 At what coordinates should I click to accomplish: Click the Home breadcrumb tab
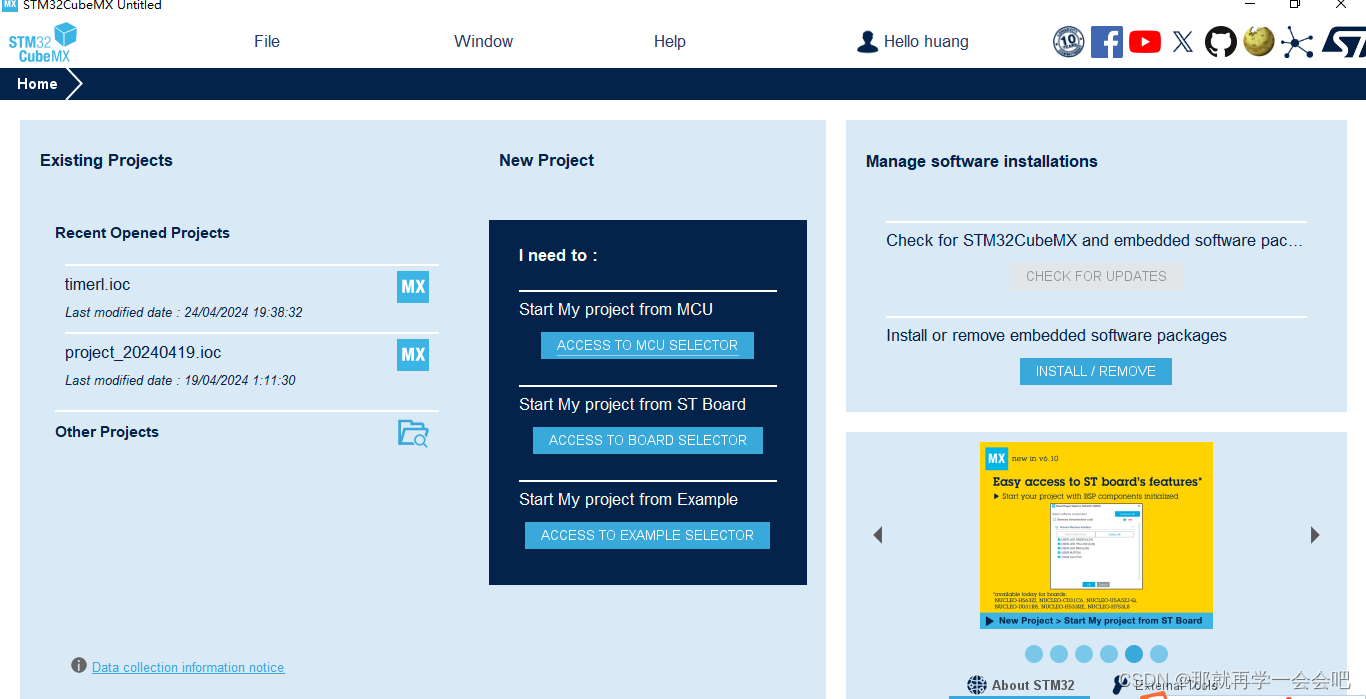37,84
